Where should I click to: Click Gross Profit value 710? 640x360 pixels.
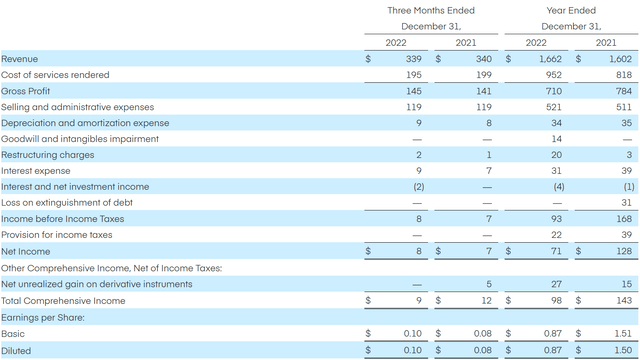pyautogui.click(x=554, y=91)
